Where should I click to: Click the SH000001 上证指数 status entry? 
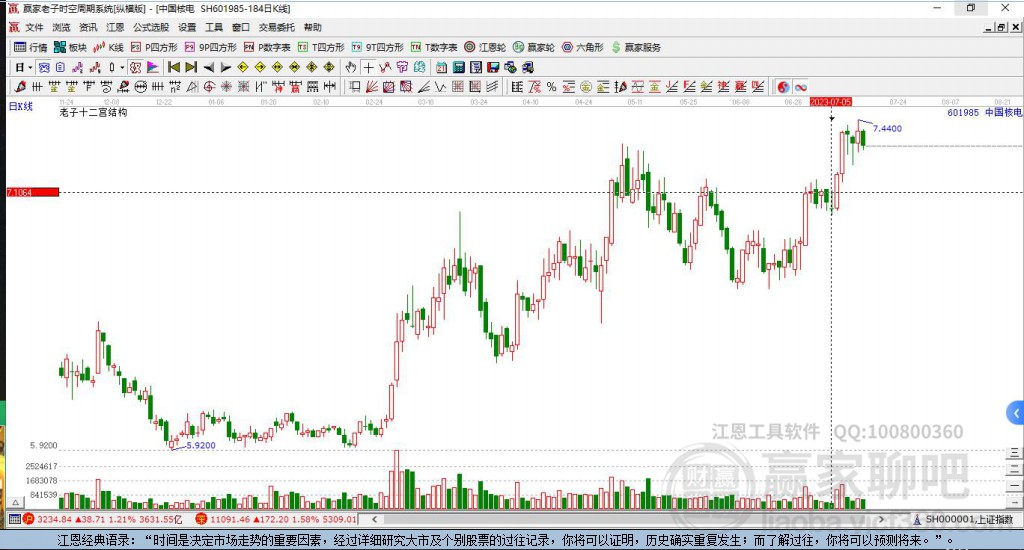point(963,519)
